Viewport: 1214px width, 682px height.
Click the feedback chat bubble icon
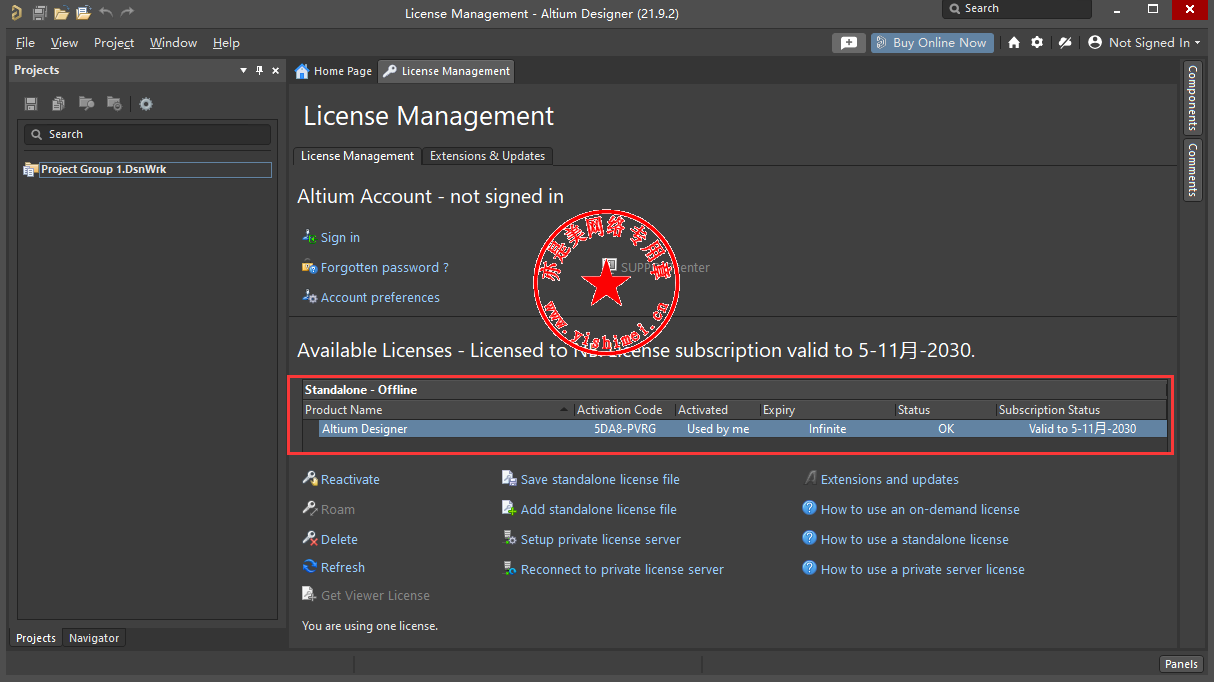[x=848, y=43]
